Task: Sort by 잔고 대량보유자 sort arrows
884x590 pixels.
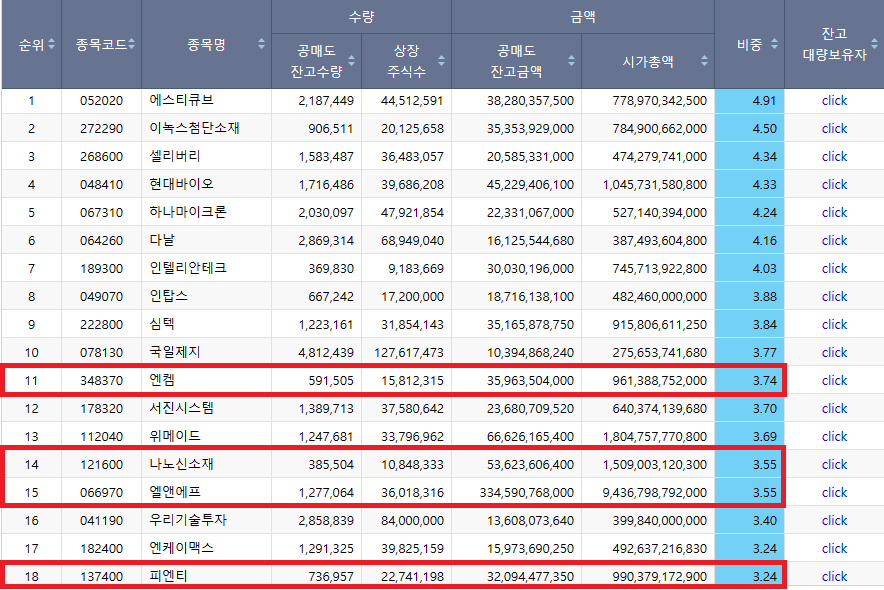Action: click(x=874, y=44)
